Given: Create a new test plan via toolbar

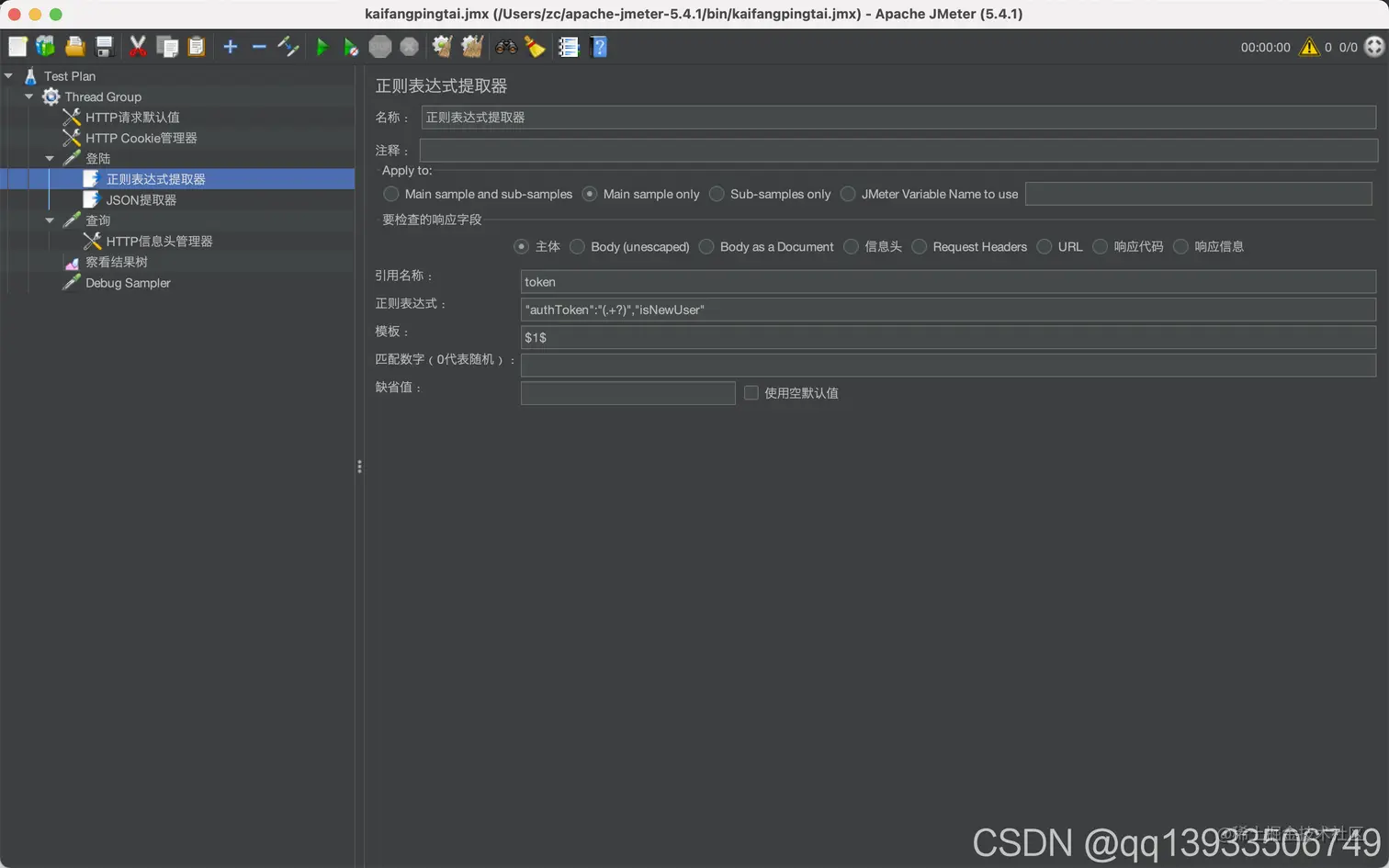Looking at the screenshot, I should tap(17, 46).
